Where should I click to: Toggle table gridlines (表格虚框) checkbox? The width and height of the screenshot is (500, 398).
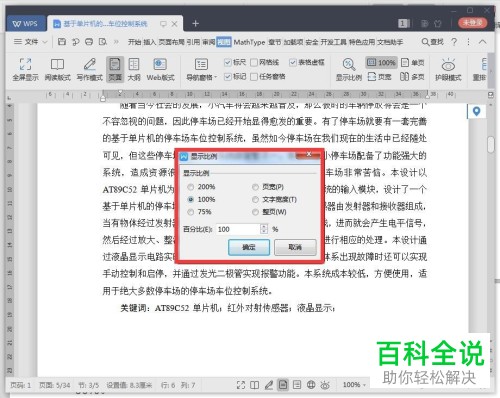(x=293, y=62)
